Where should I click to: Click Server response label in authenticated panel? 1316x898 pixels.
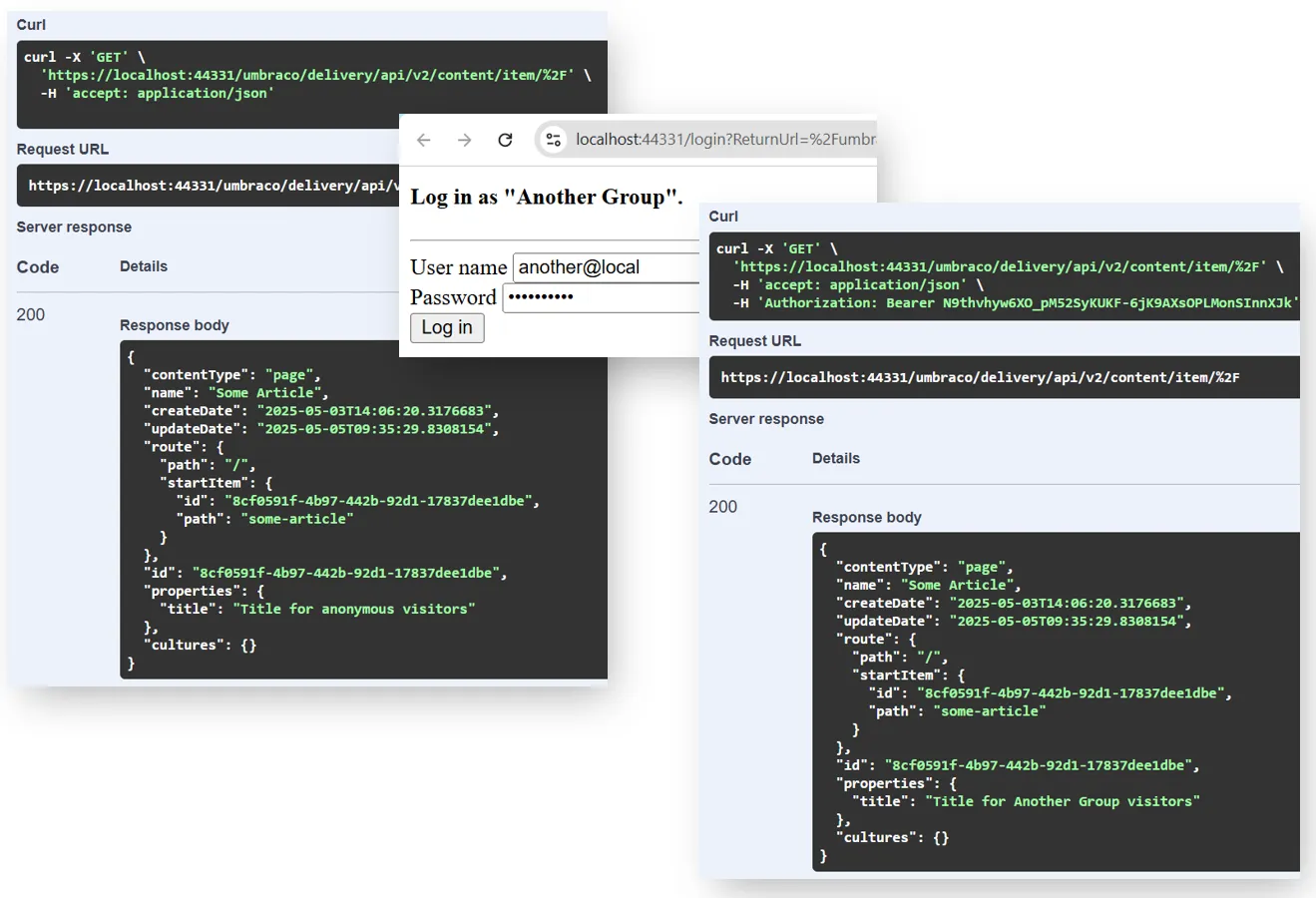(x=765, y=419)
